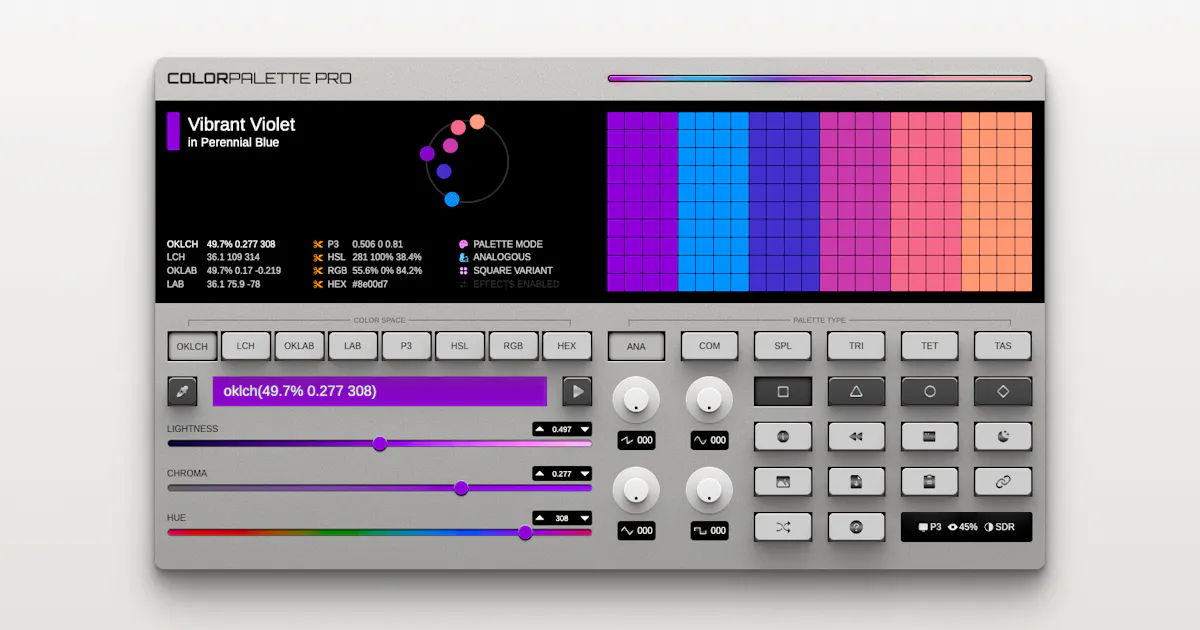The image size is (1200, 630).
Task: Increase lightness with up arrow stepper
Action: [540, 429]
